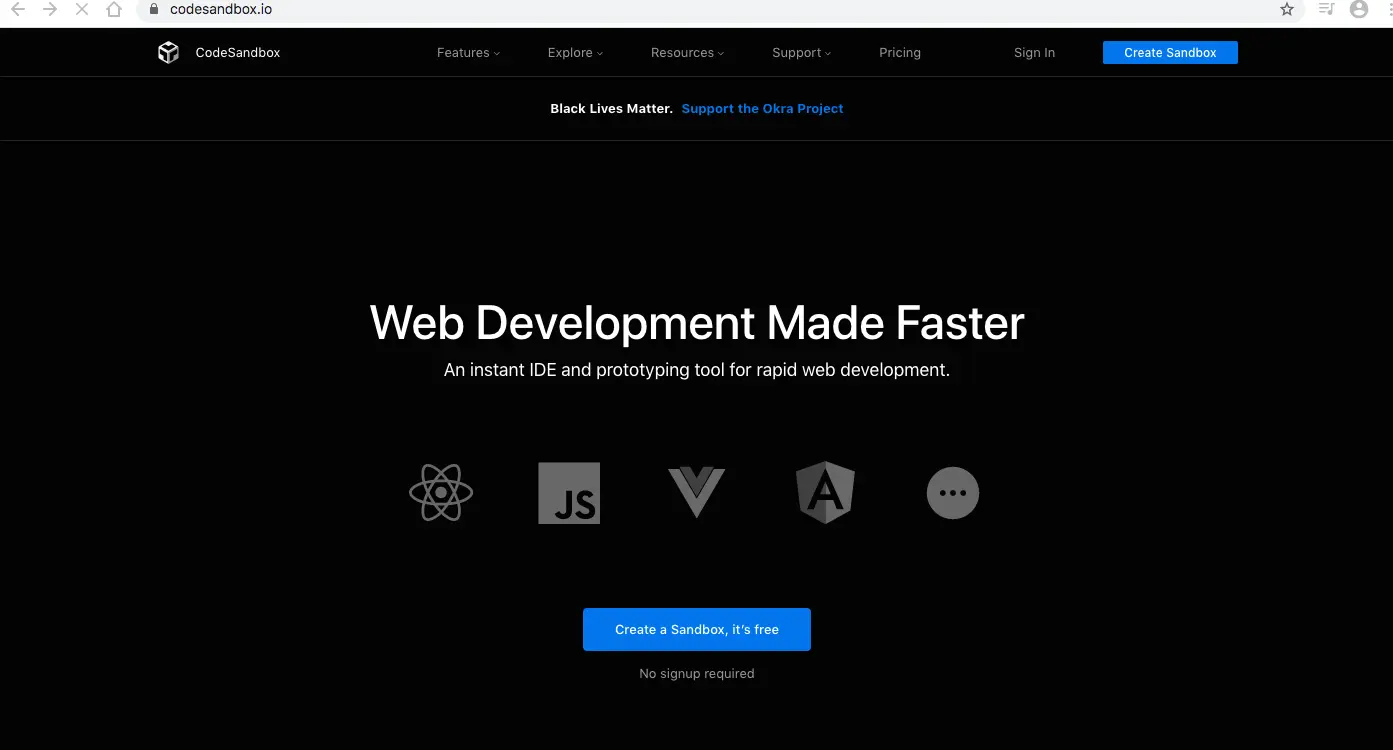This screenshot has height=750, width=1393.
Task: View site info via padlock icon
Action: (x=153, y=9)
